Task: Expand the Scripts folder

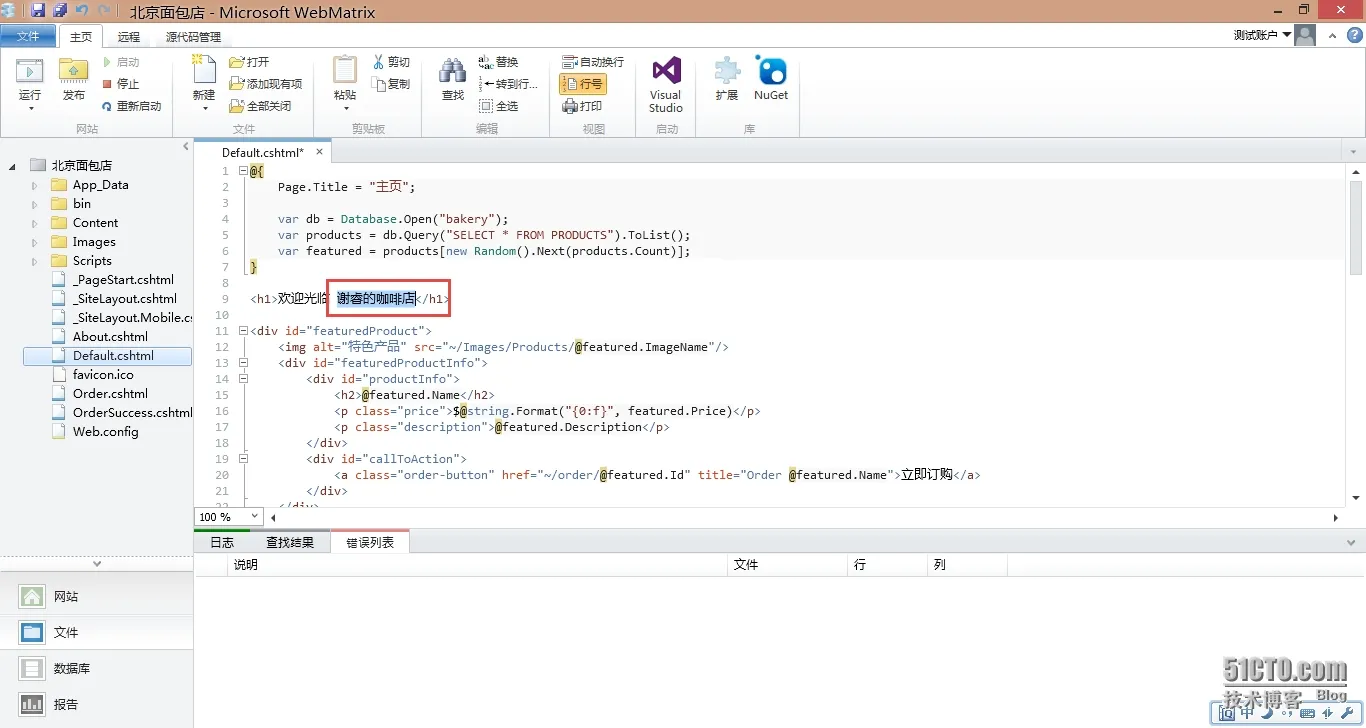Action: tap(34, 261)
